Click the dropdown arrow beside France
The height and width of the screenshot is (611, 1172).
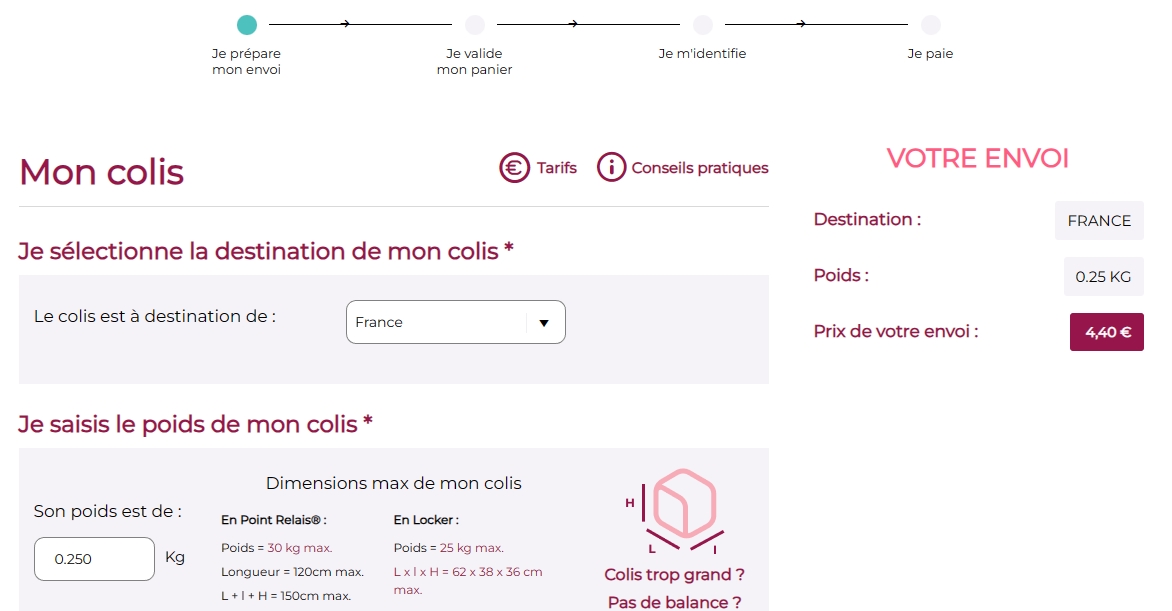tap(544, 323)
